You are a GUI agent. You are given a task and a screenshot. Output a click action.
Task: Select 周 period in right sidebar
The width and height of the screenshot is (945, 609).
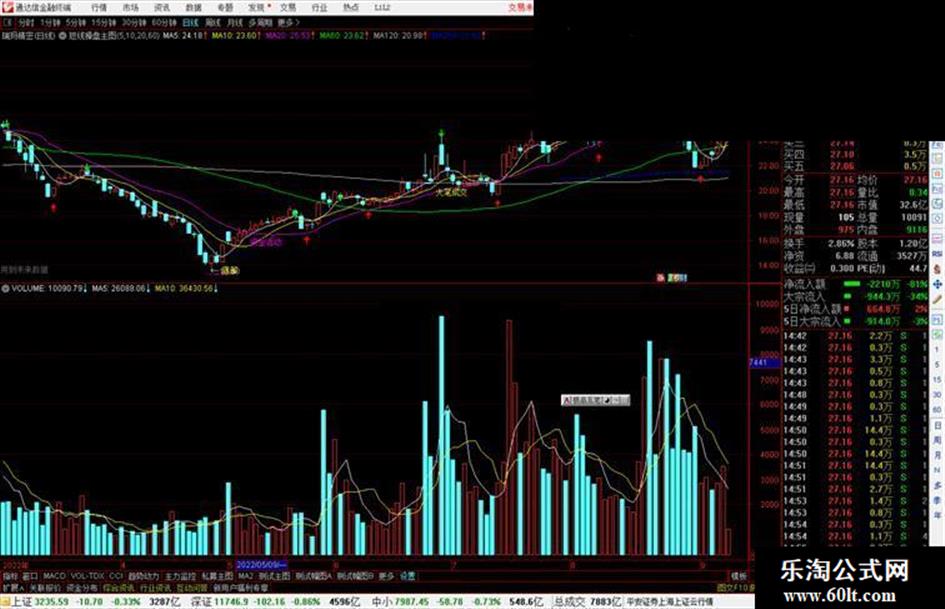click(937, 441)
